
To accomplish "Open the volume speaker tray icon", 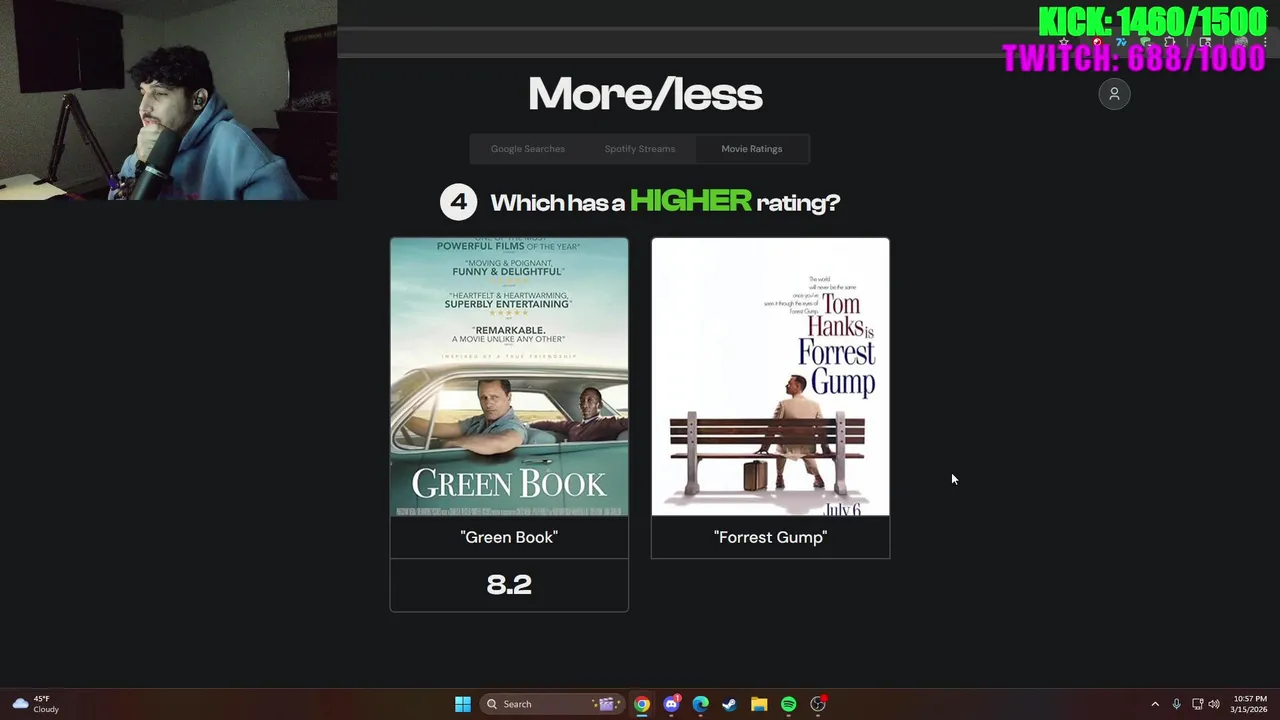I will (1214, 704).
